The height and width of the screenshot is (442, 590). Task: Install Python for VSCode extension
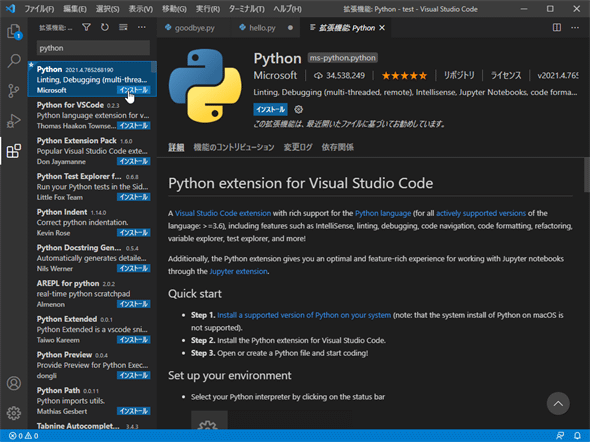point(134,126)
